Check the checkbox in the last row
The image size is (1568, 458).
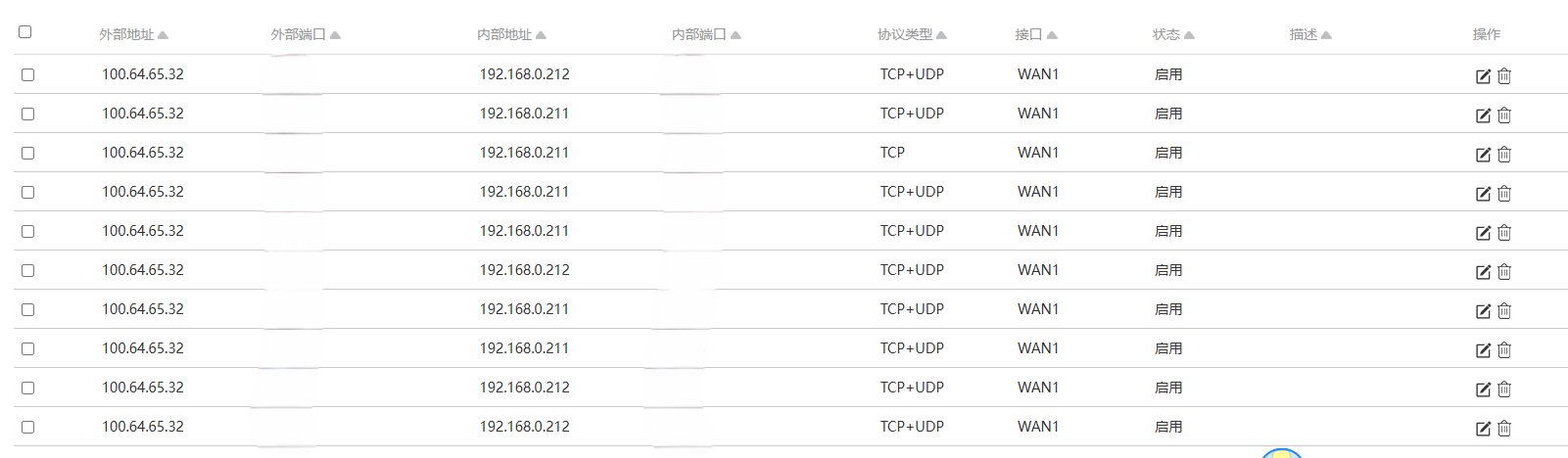(28, 427)
